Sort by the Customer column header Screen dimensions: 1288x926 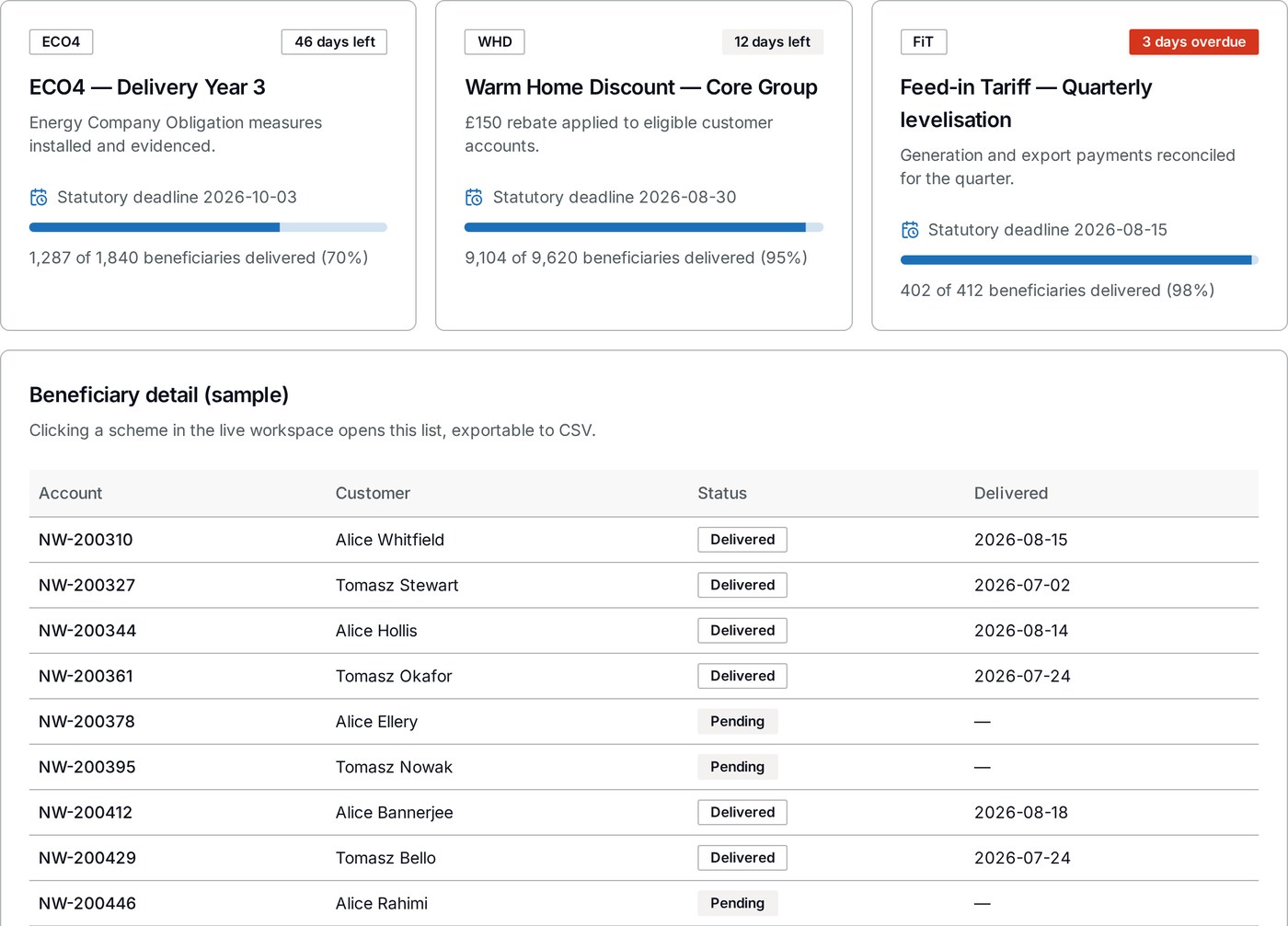[x=373, y=494]
